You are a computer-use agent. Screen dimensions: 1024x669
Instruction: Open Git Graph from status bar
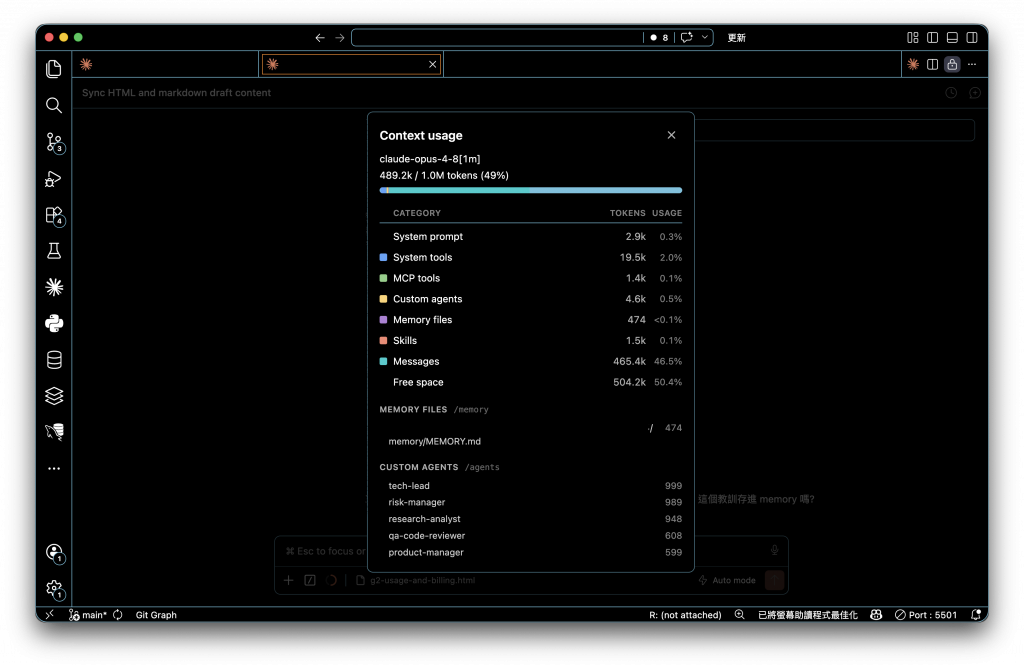click(x=156, y=615)
